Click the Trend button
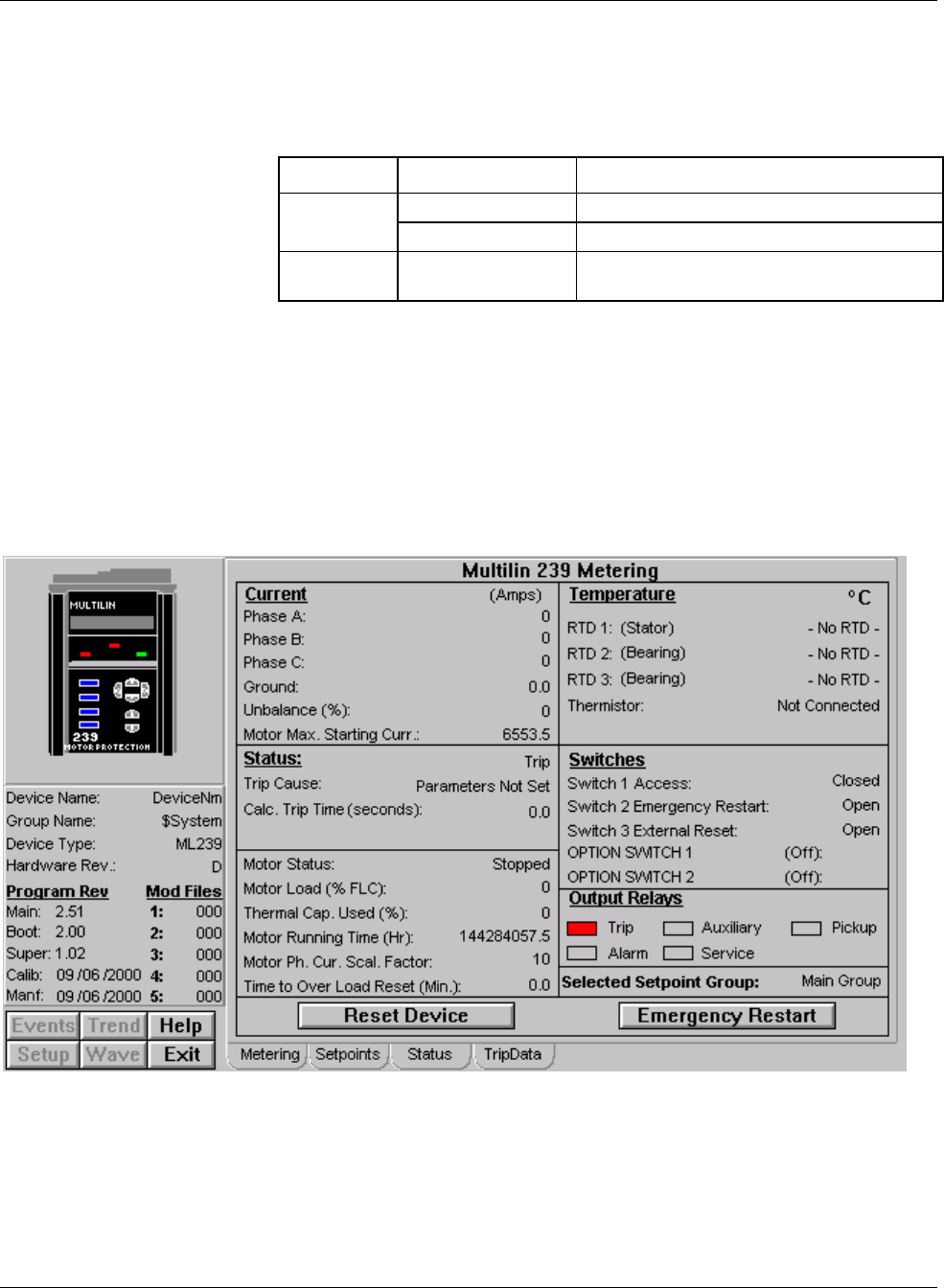Image resolution: width=944 pixels, height=1288 pixels. [114, 1025]
